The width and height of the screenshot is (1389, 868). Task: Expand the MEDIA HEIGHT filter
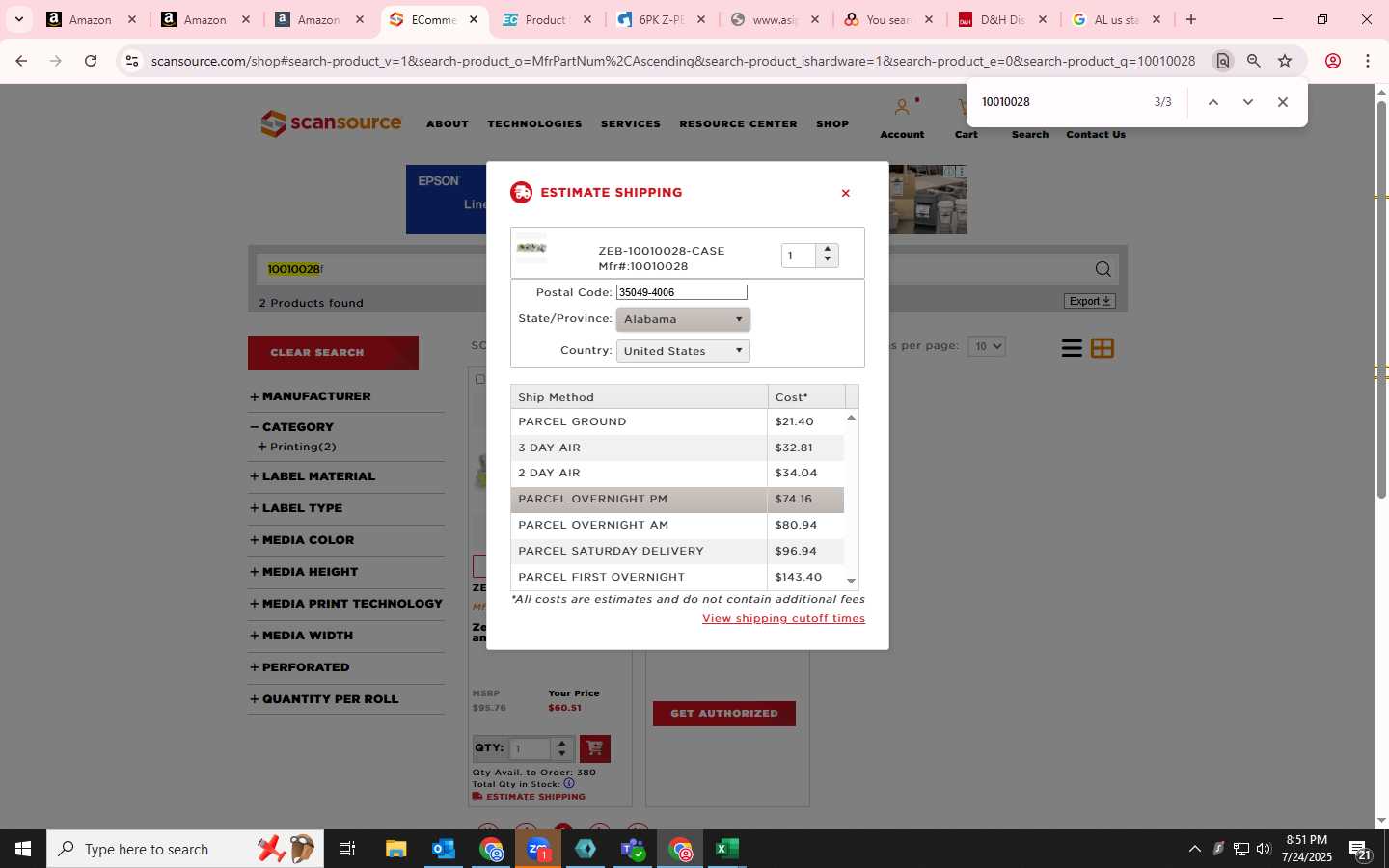[x=304, y=572]
